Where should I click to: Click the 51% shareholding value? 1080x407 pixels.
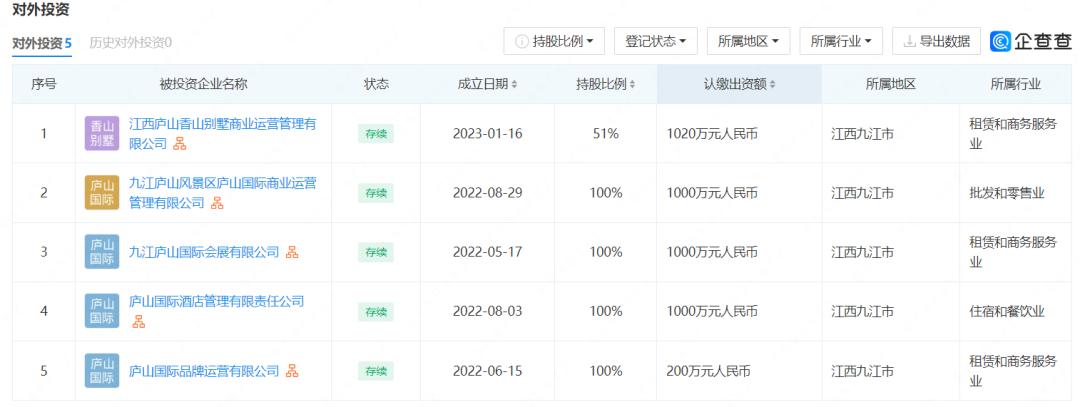tap(605, 134)
